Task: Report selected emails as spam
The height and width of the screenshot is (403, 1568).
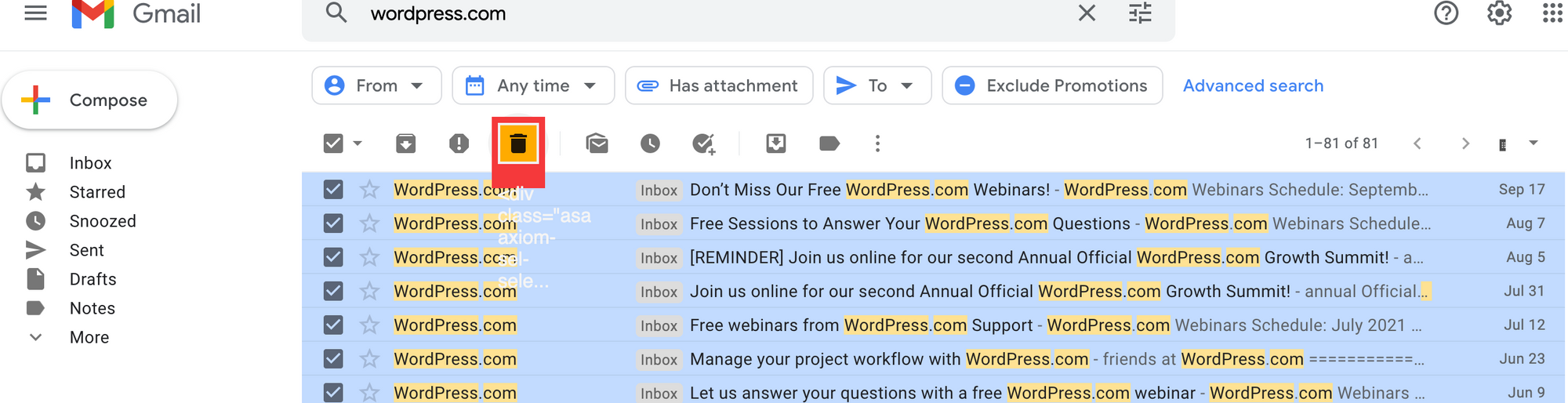Action: click(x=459, y=143)
